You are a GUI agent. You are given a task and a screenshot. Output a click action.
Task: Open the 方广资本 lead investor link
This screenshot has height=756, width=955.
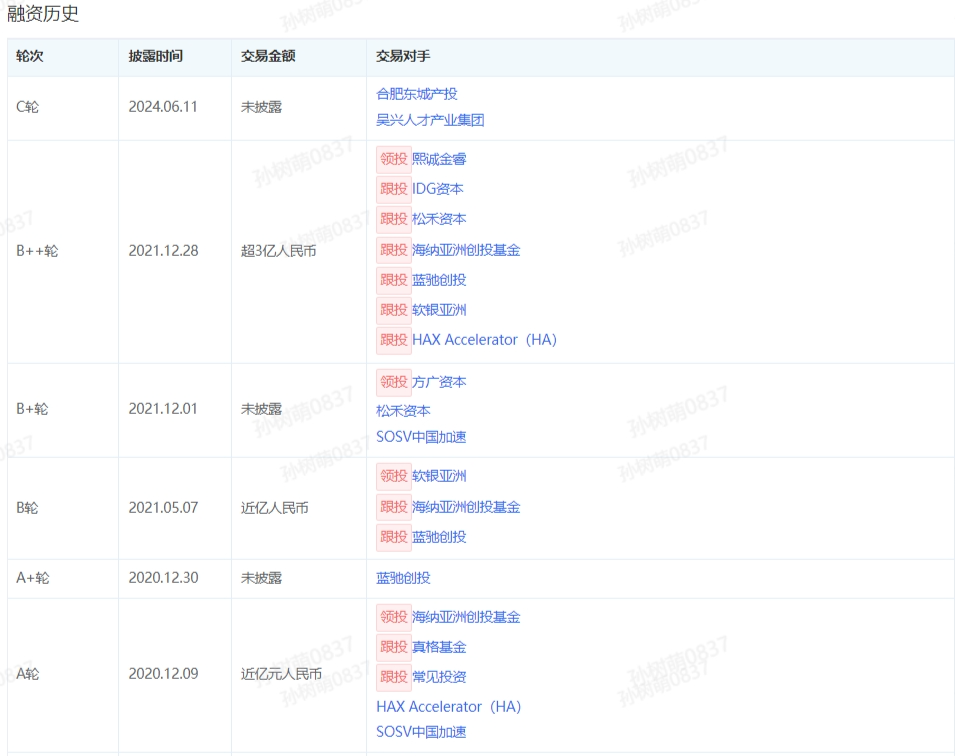pos(439,382)
